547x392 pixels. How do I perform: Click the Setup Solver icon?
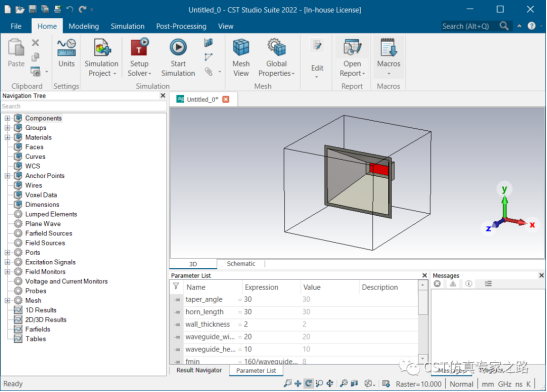pyautogui.click(x=139, y=47)
